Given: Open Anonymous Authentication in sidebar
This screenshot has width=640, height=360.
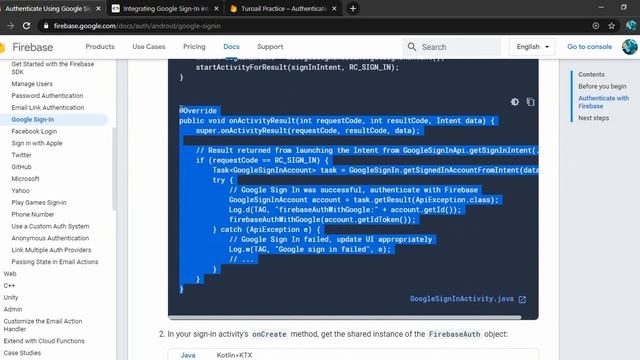Looking at the screenshot, I should (x=50, y=238).
